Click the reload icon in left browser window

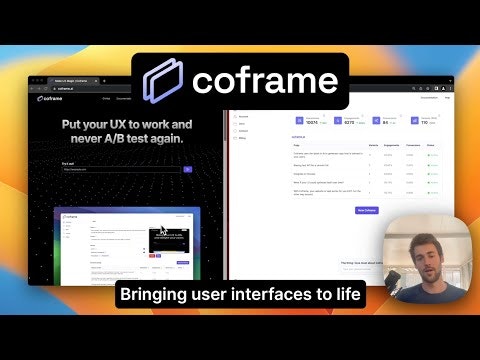46,89
